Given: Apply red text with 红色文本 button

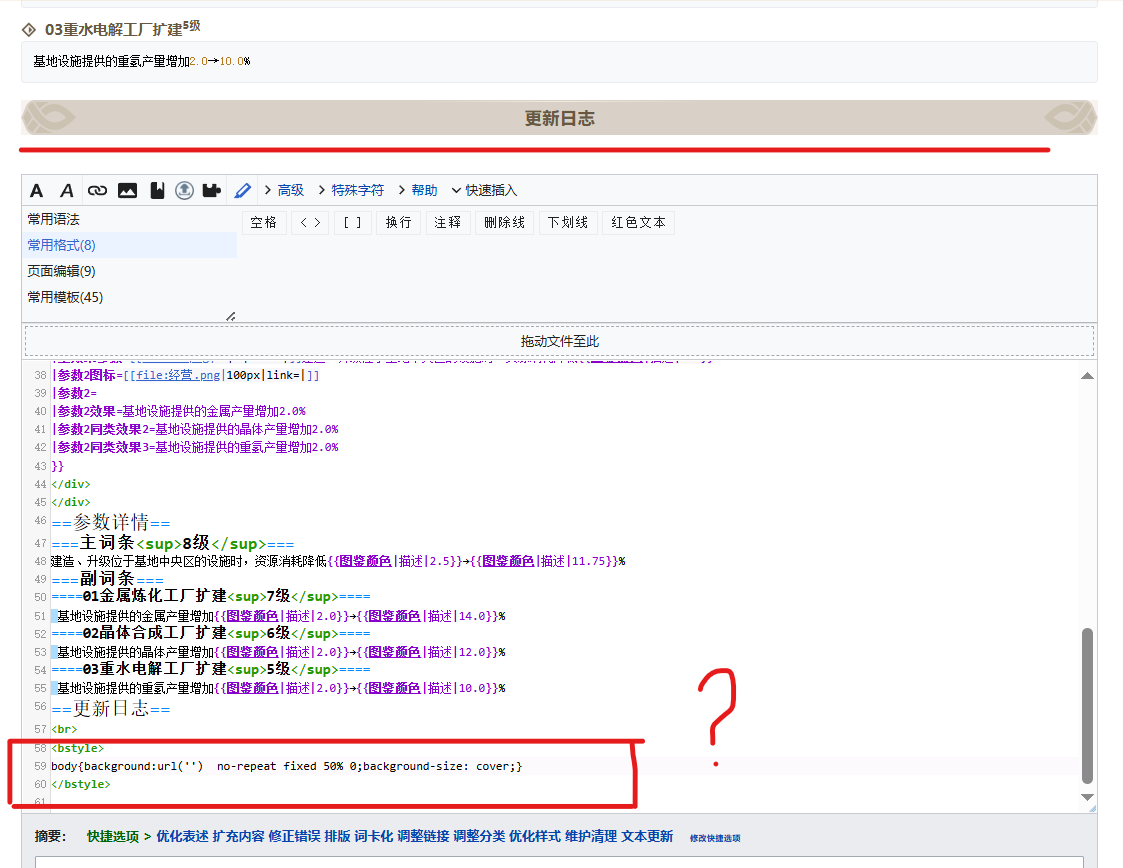Looking at the screenshot, I should pyautogui.click(x=638, y=223).
